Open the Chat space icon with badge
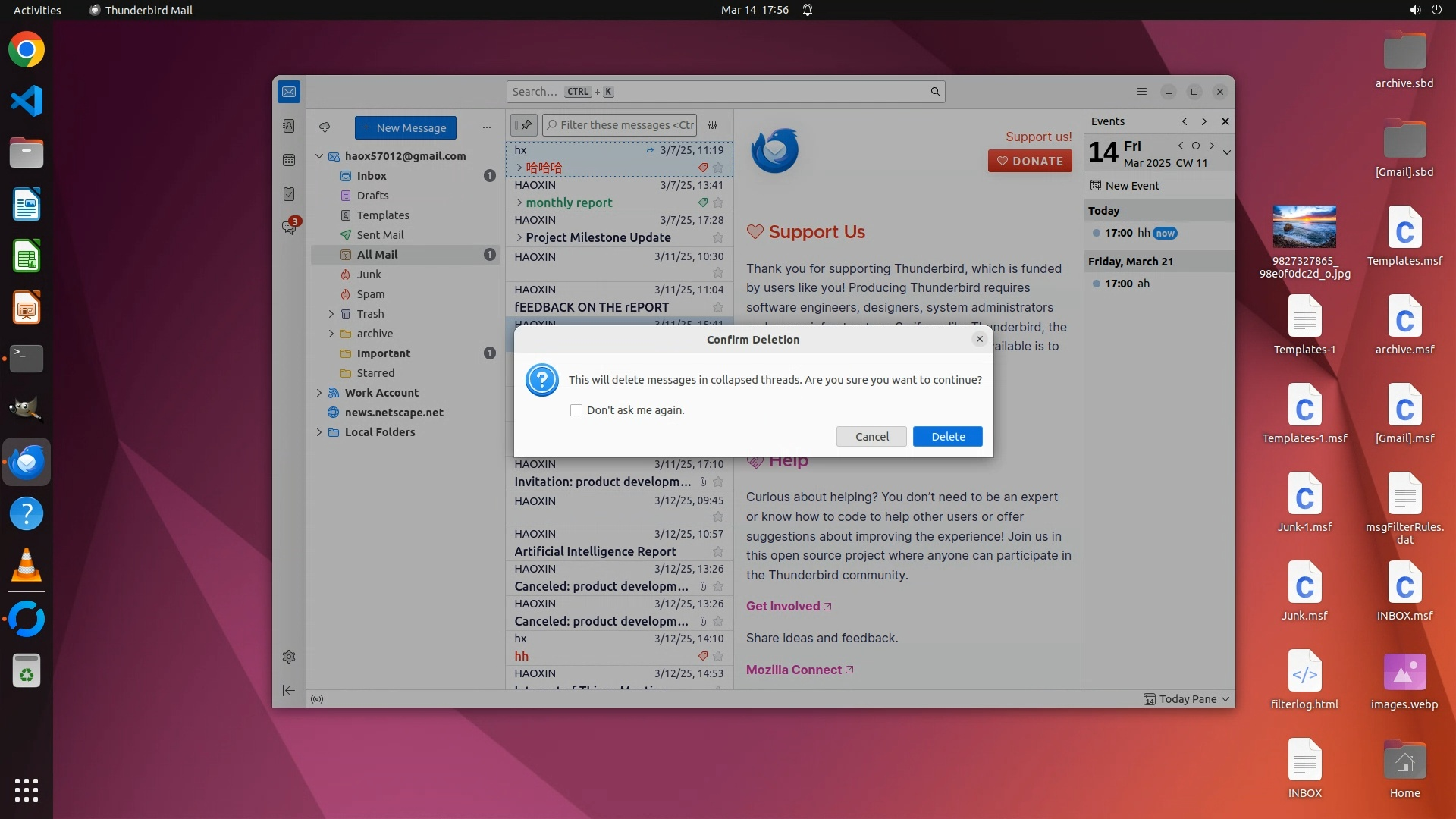 (x=289, y=227)
